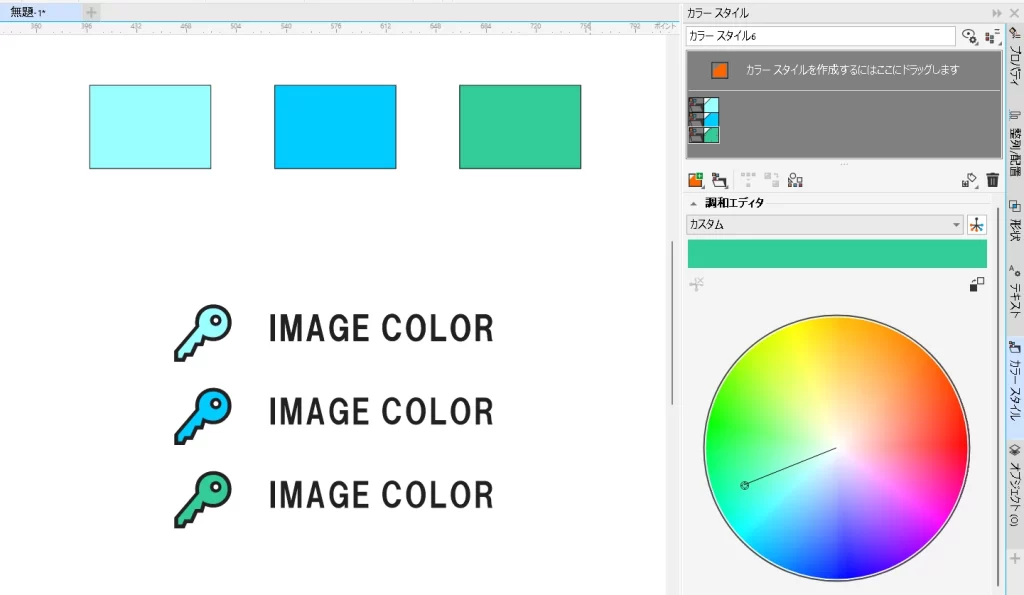Click the カラースタイル6 name input field

pyautogui.click(x=820, y=36)
